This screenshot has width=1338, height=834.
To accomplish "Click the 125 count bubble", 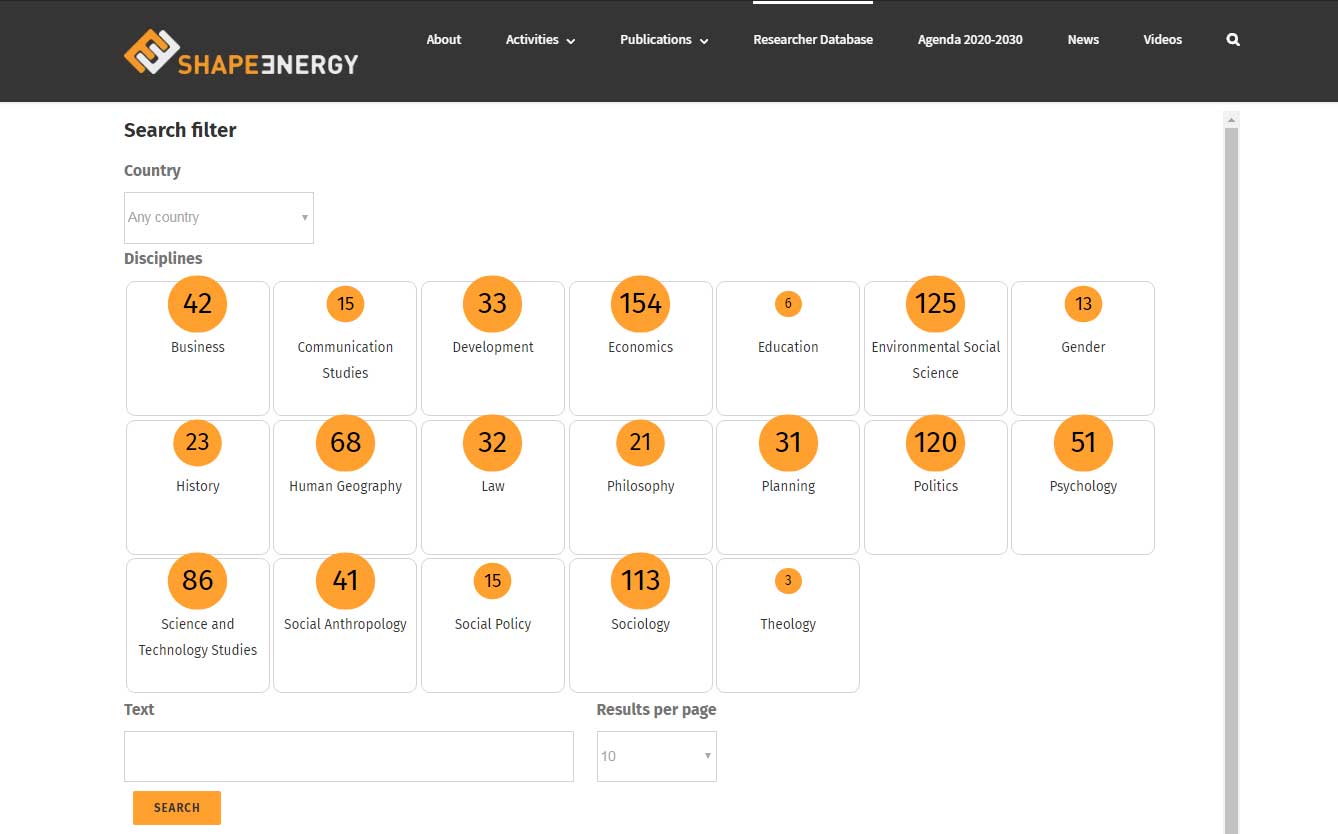I will pyautogui.click(x=936, y=304).
